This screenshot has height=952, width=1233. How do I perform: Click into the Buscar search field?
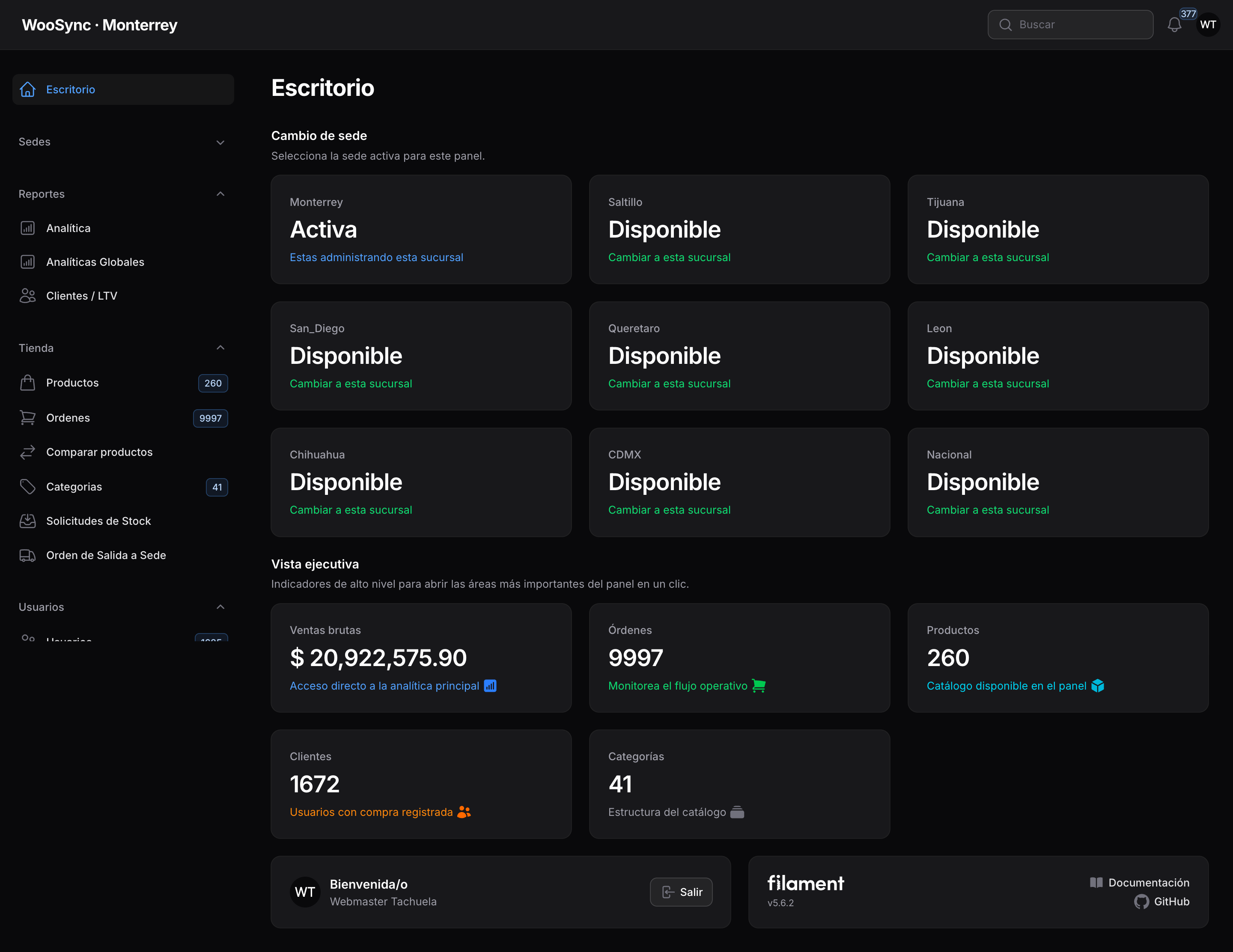click(x=1070, y=25)
